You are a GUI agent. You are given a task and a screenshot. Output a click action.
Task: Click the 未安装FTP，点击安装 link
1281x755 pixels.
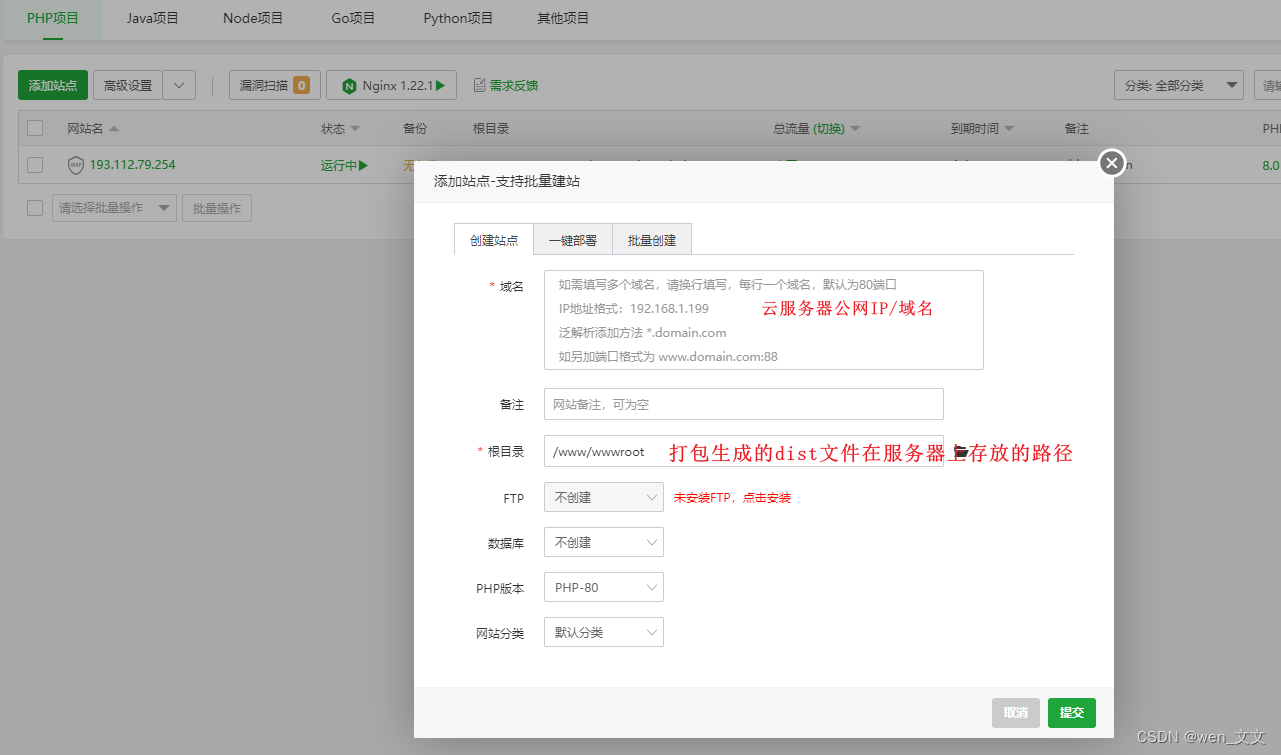[732, 497]
